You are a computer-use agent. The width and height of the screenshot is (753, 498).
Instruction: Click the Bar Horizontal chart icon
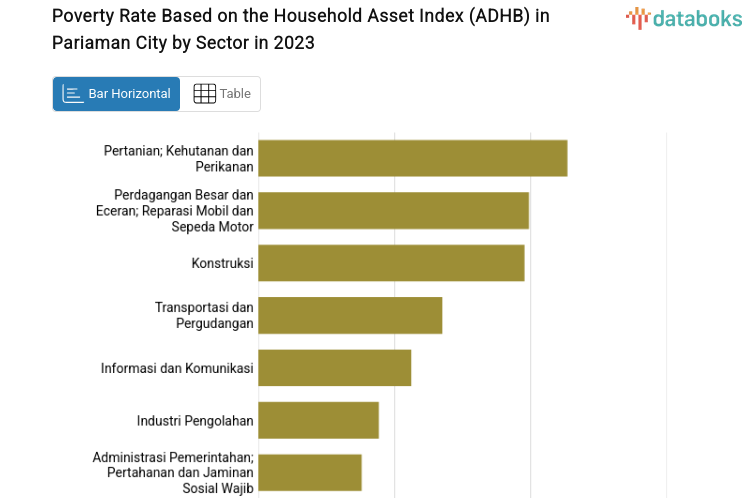(72, 94)
